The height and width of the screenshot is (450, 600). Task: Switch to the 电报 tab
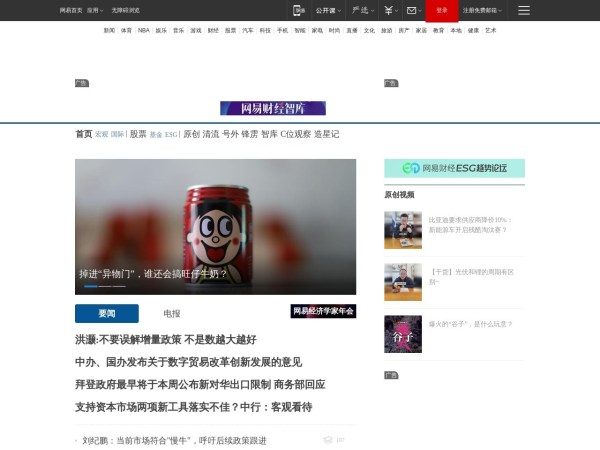(x=172, y=313)
